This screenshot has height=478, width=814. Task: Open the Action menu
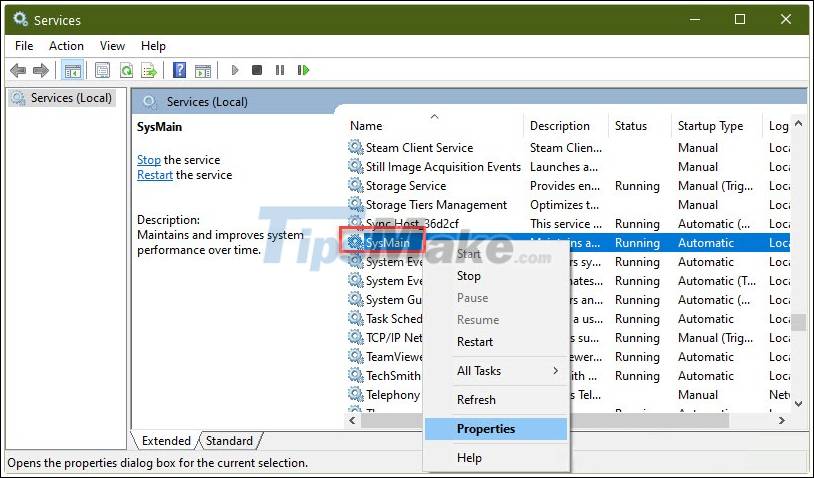pos(66,46)
